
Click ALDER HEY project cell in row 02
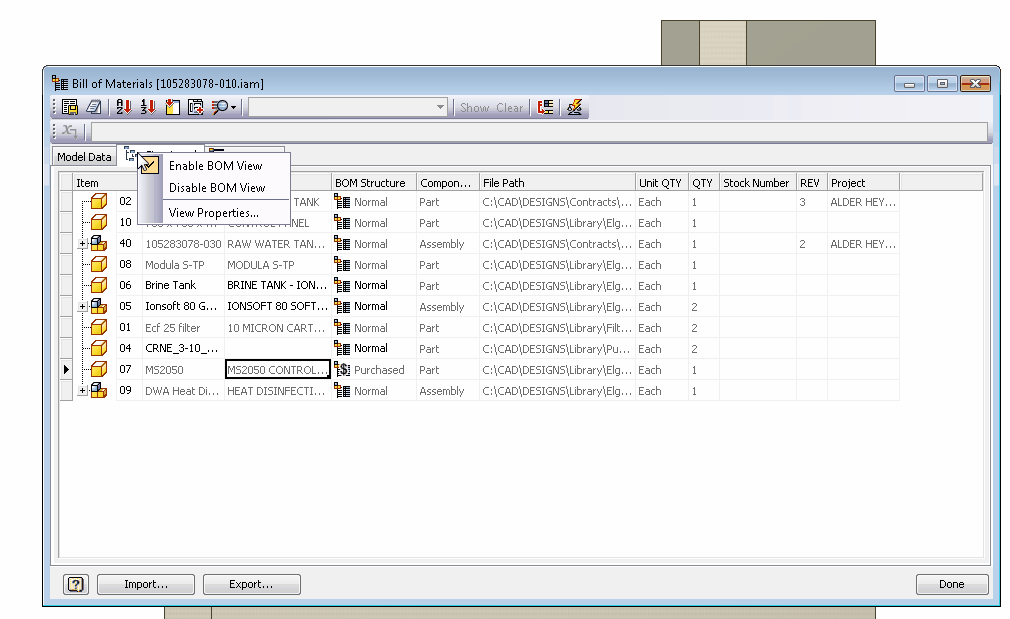(863, 202)
